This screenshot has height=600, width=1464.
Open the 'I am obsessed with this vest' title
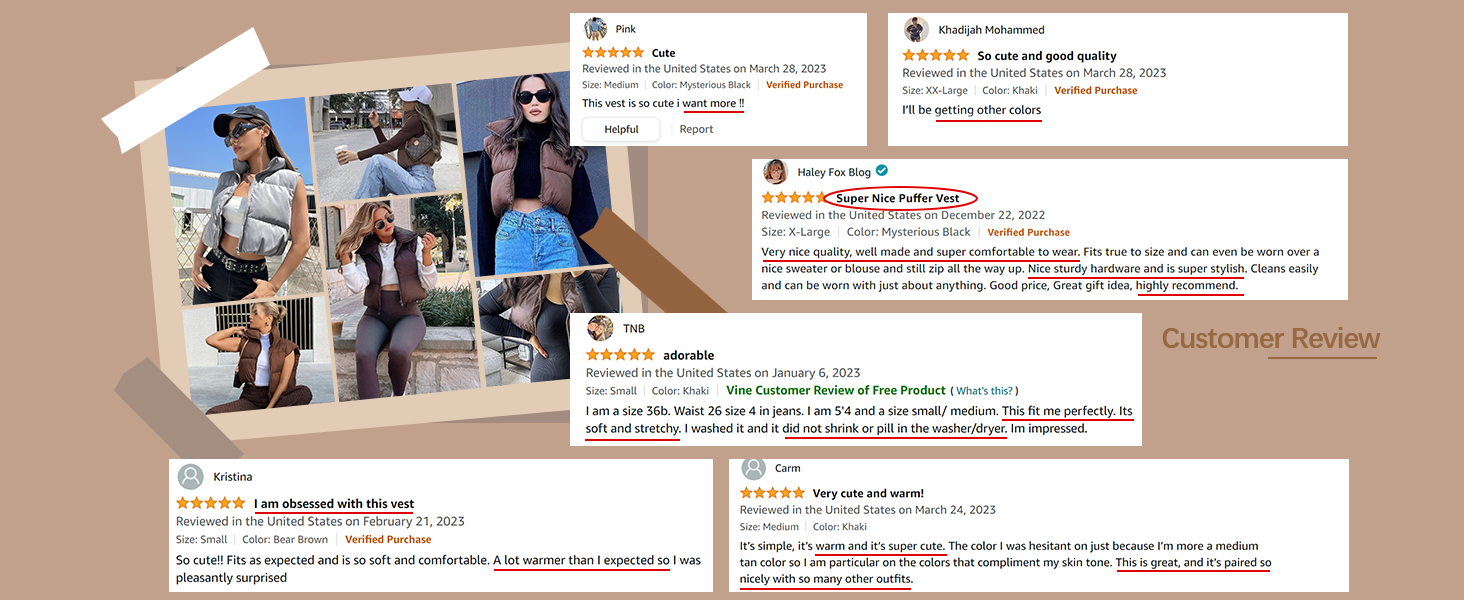pos(334,504)
